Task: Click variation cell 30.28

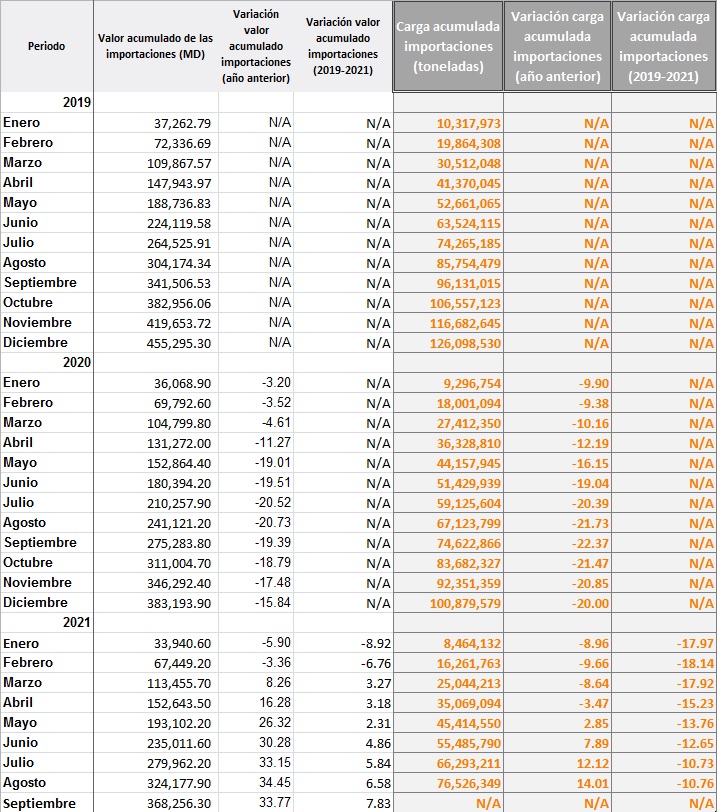Action: click(x=256, y=743)
